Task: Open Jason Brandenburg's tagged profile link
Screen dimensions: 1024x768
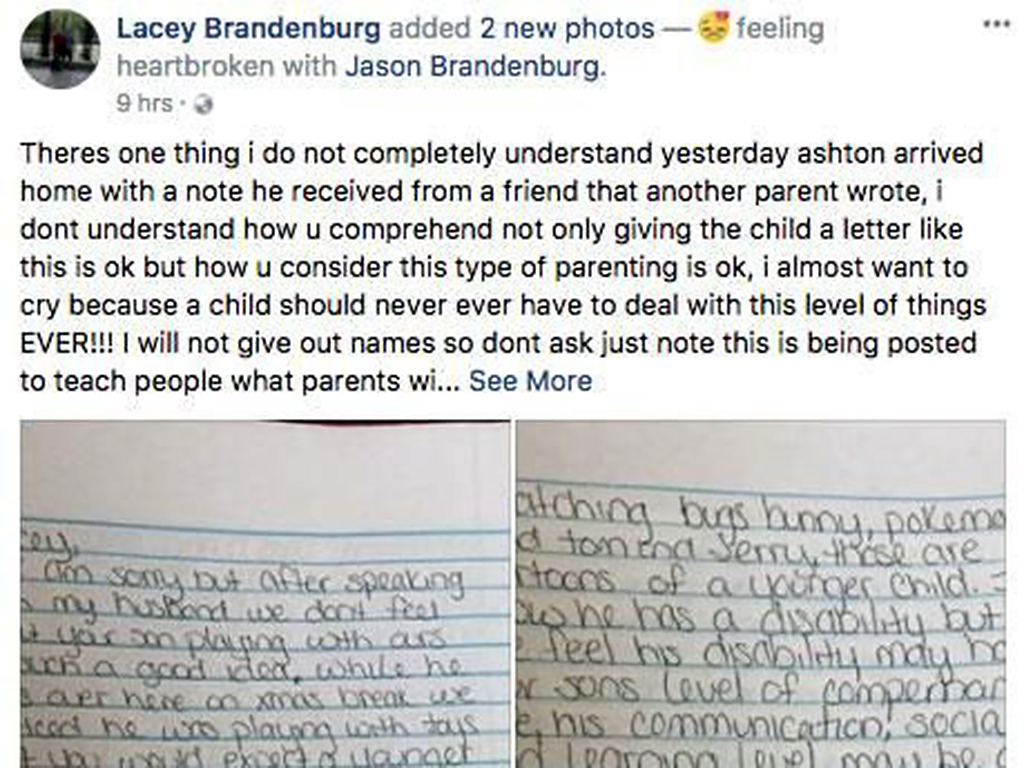Action: click(475, 66)
